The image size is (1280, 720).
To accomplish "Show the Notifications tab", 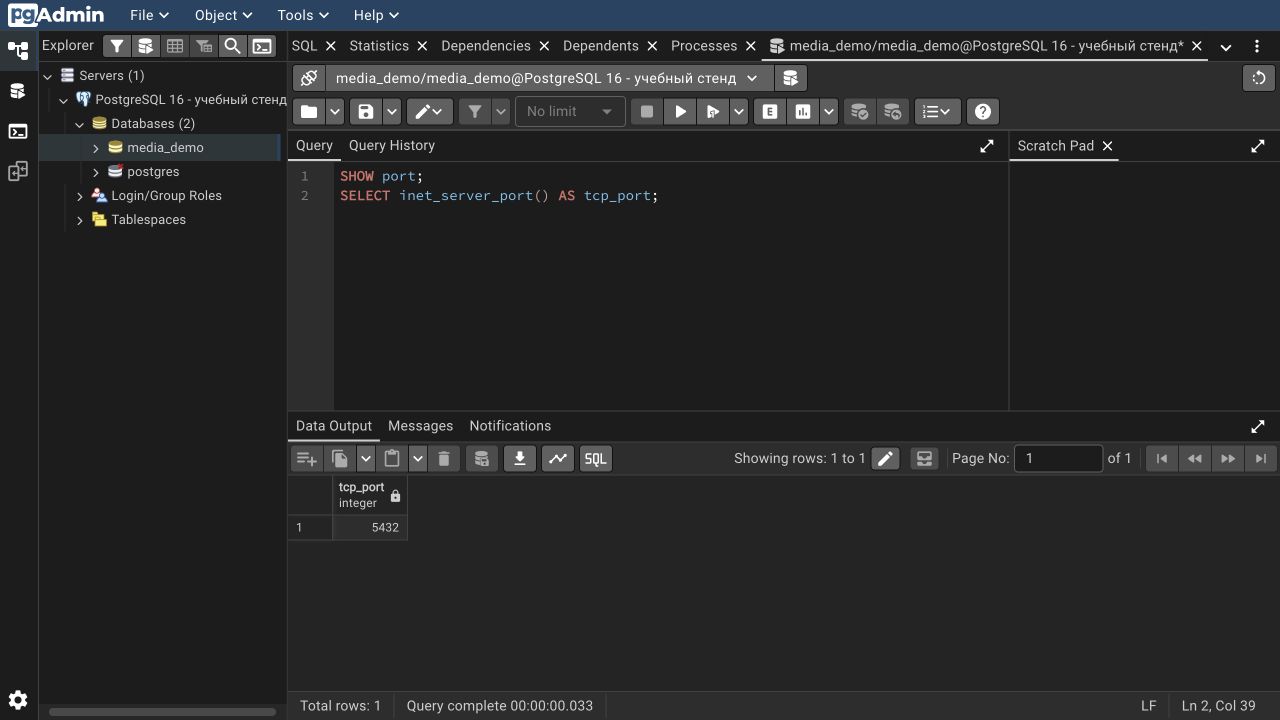I will pyautogui.click(x=510, y=426).
